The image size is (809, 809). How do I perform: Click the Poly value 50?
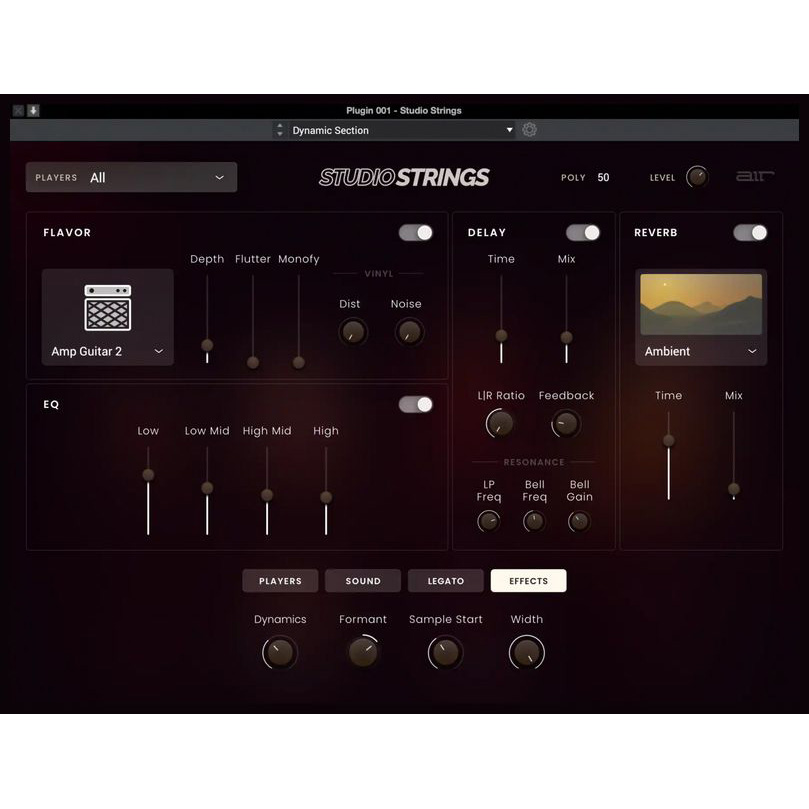click(x=603, y=177)
